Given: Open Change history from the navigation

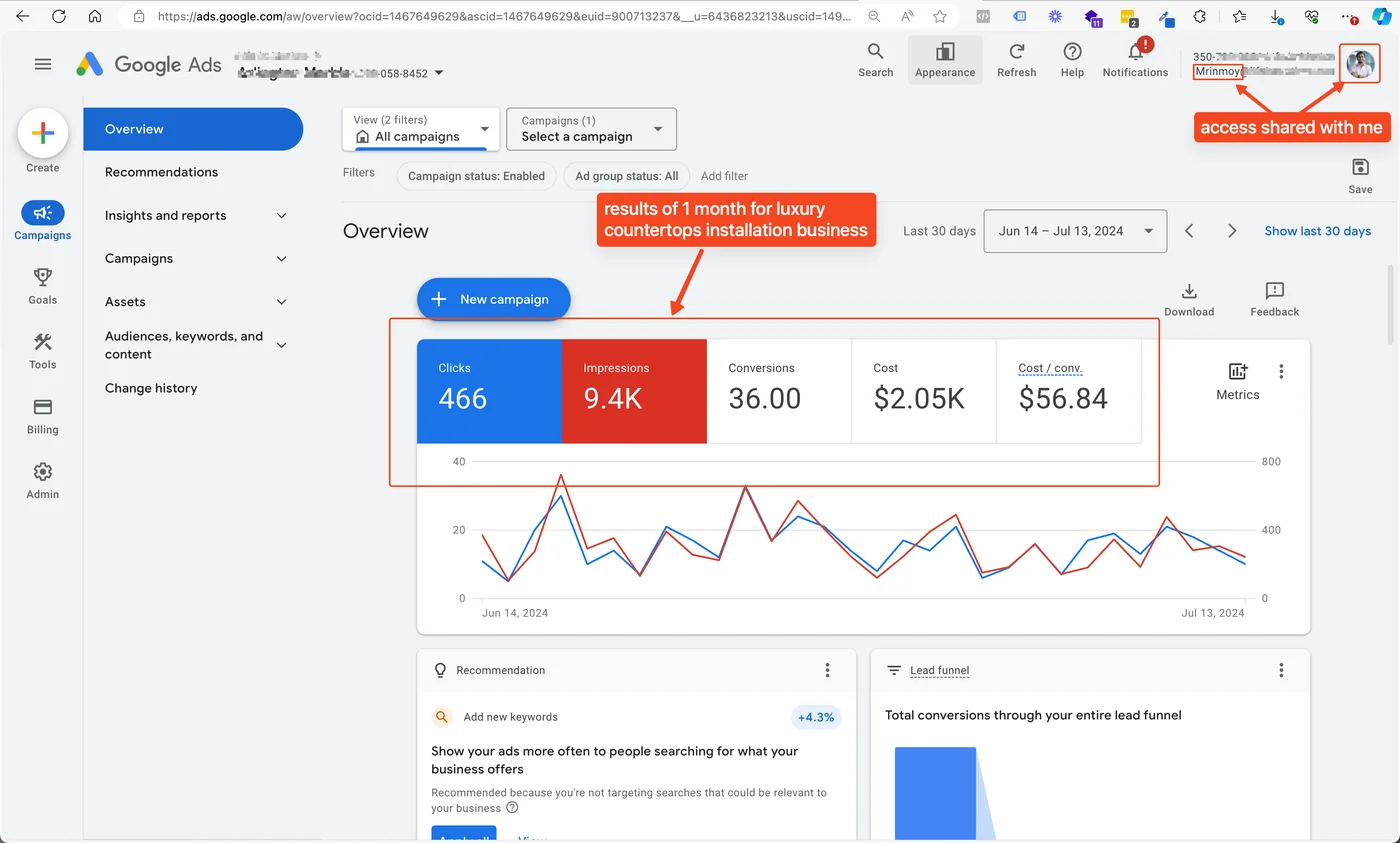Looking at the screenshot, I should [x=151, y=388].
